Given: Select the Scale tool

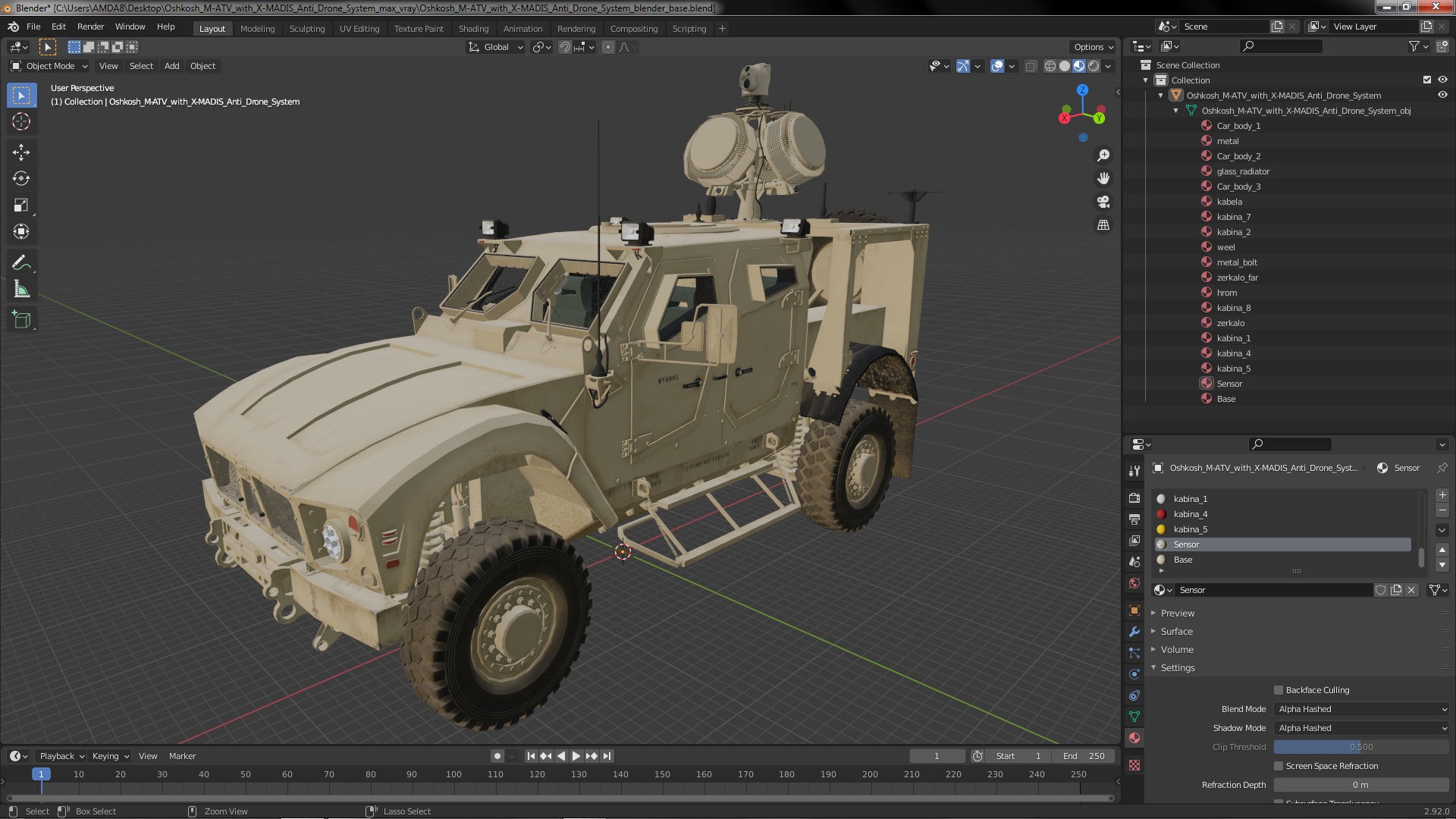Looking at the screenshot, I should click(21, 206).
